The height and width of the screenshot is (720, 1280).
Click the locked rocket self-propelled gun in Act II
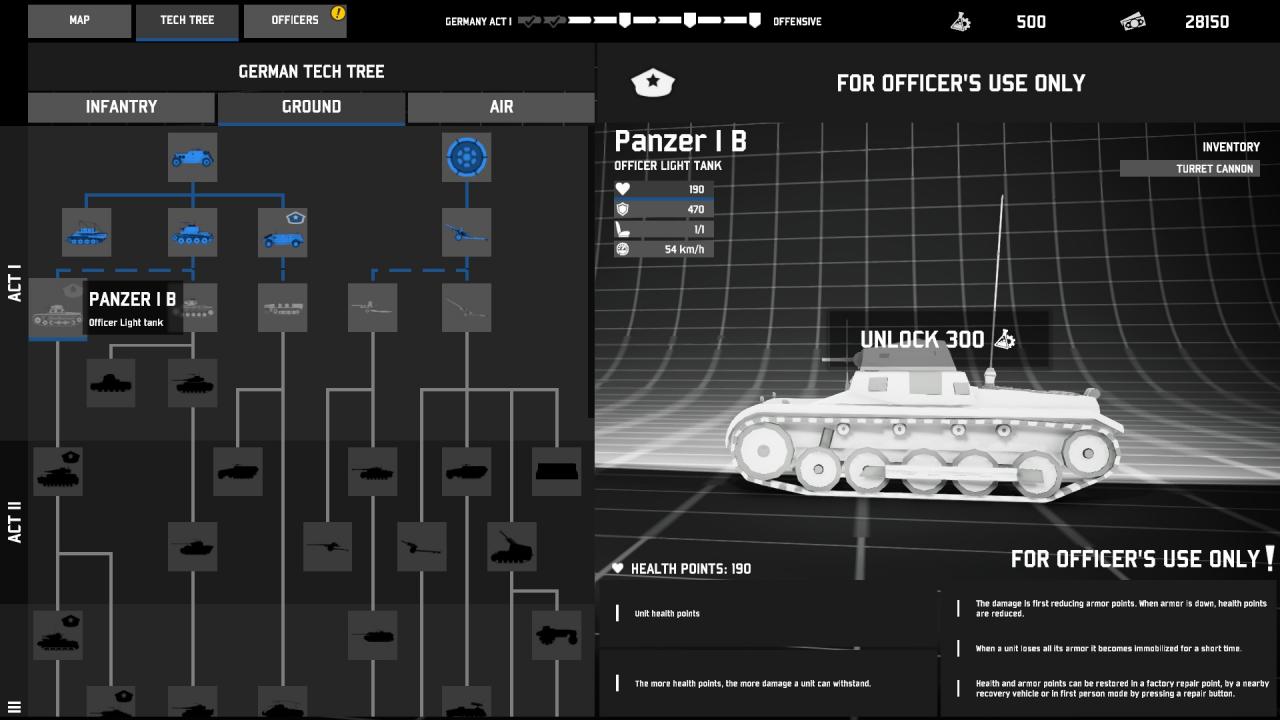point(512,547)
